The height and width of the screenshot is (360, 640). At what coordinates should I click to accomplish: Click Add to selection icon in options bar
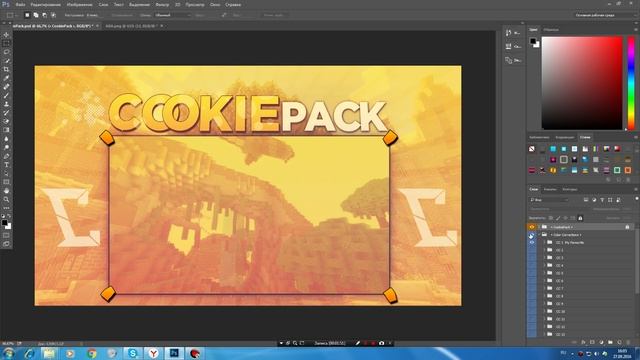point(36,15)
